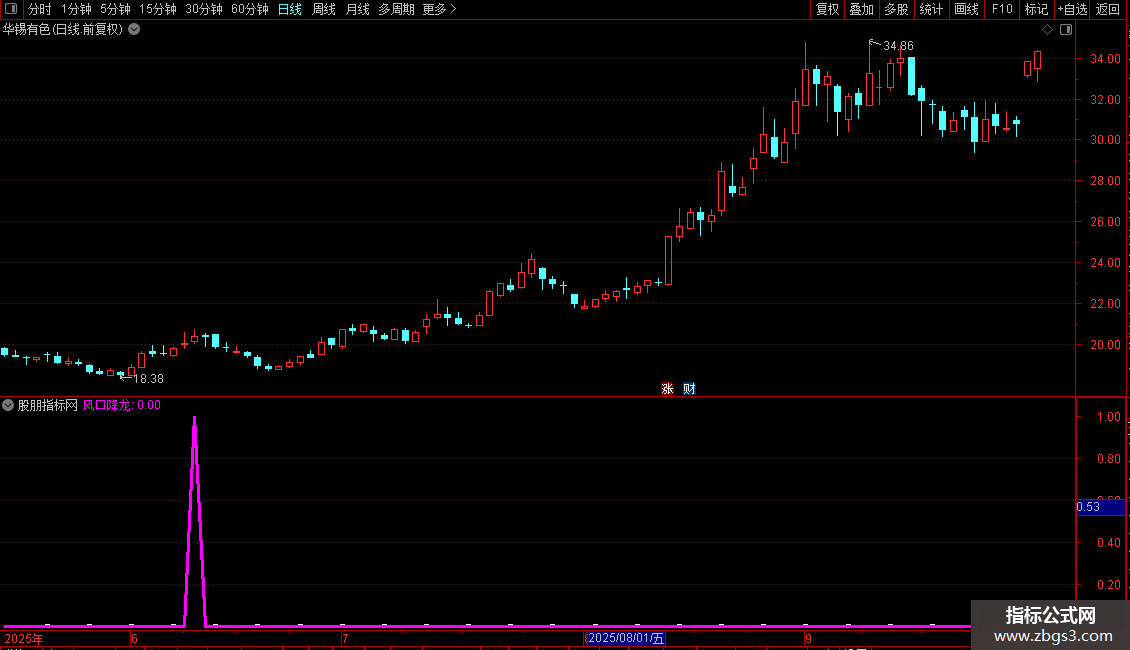Click the 18.38 low price label
Viewport: 1130px width, 650px height.
(148, 378)
